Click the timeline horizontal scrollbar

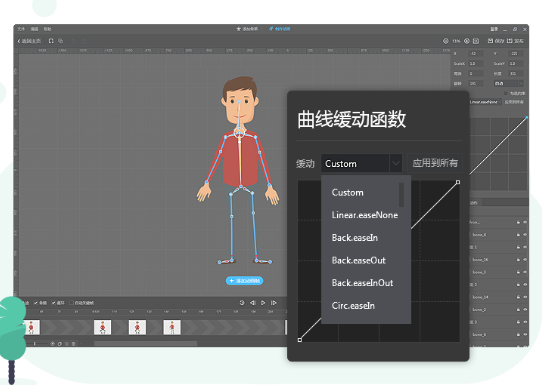(146, 344)
